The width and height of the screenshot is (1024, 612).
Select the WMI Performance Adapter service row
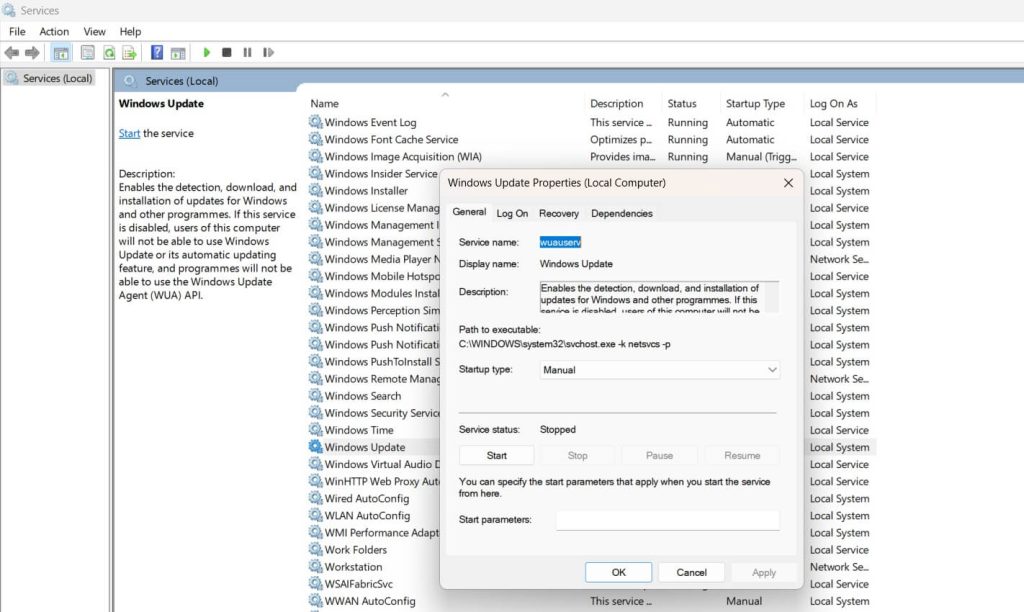[x=382, y=532]
